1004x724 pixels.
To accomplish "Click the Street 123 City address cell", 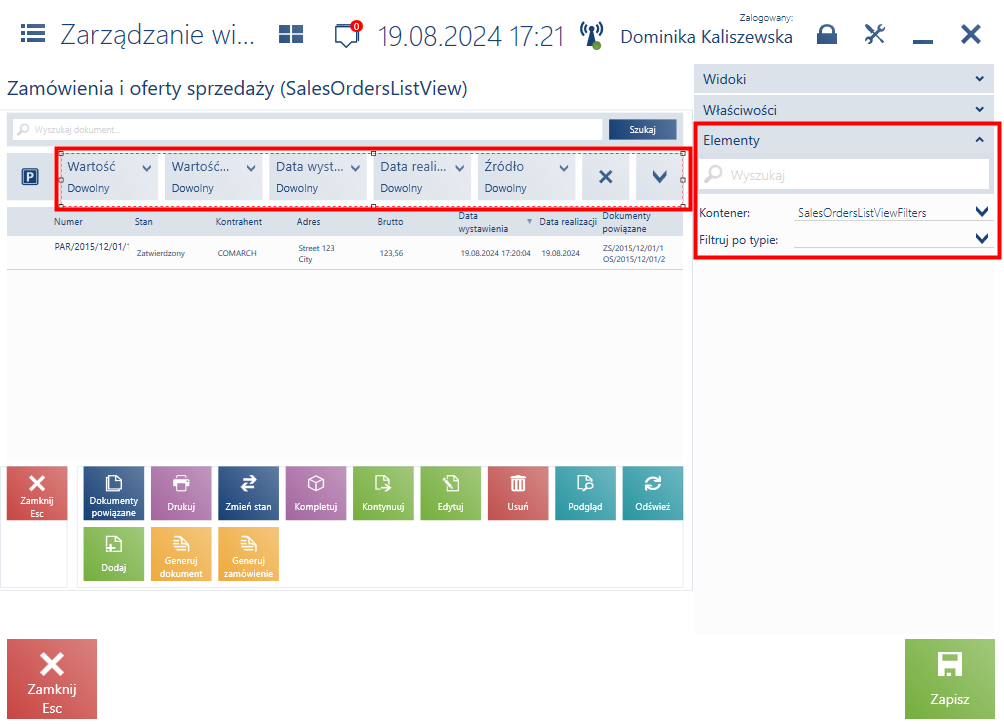I will point(316,253).
